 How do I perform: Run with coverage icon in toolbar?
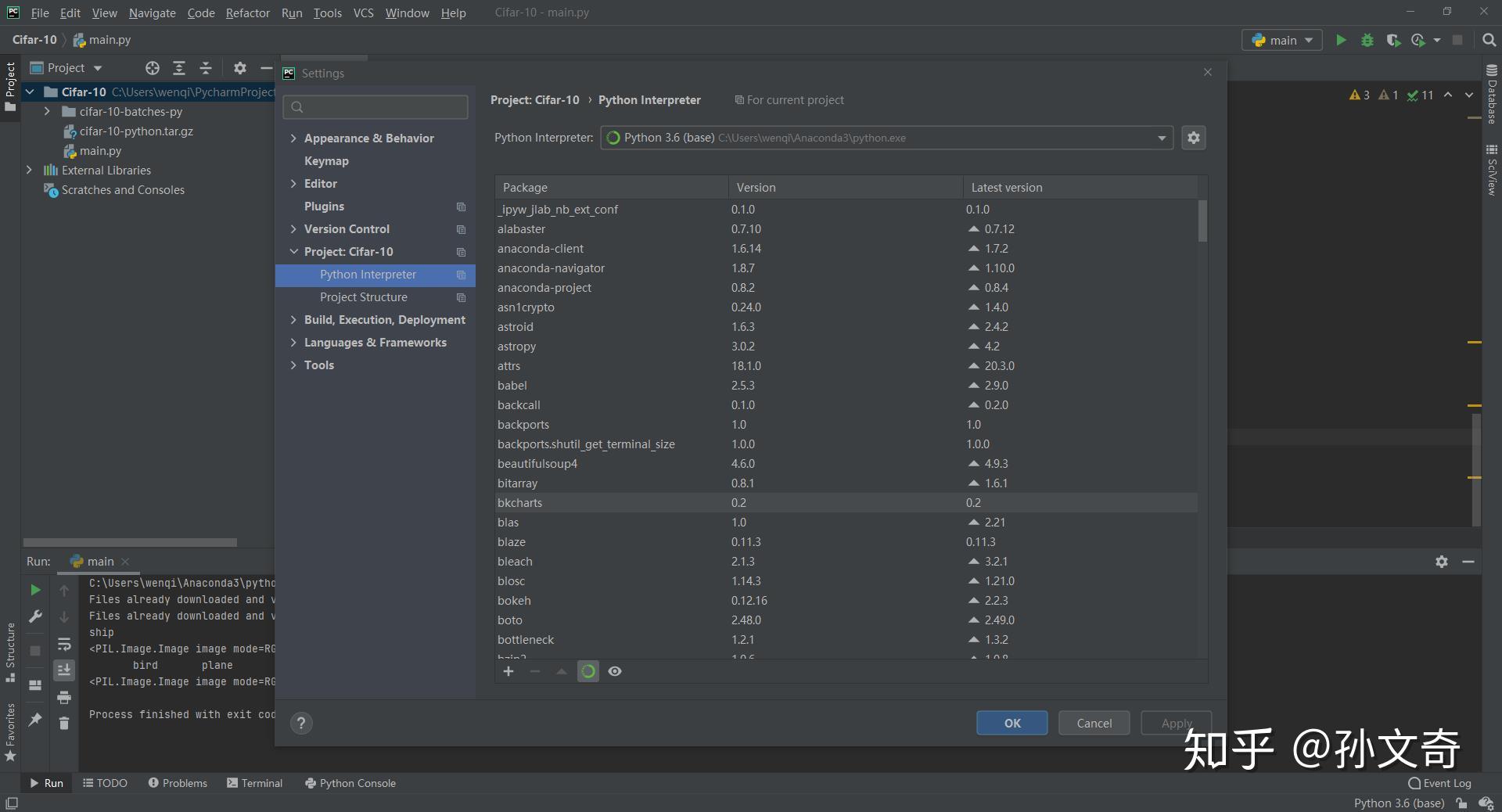pos(1393,40)
